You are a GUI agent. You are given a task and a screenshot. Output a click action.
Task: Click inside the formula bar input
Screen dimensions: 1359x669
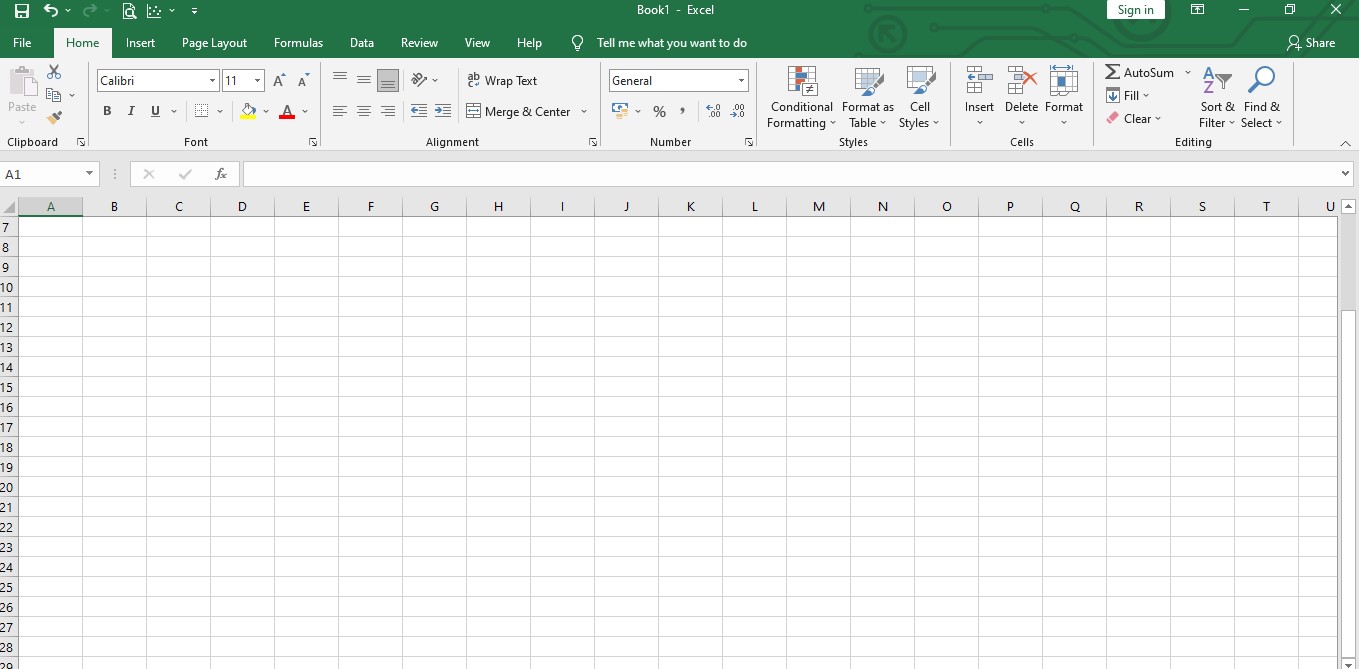coord(790,174)
